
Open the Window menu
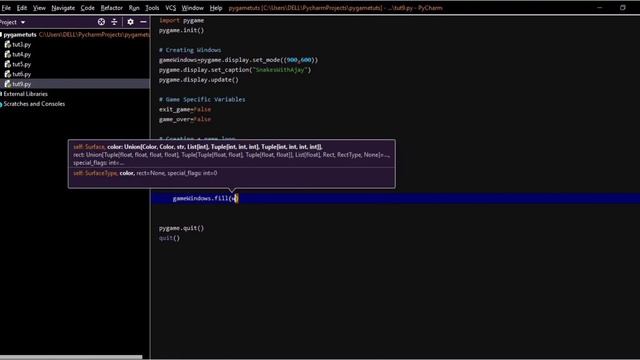coord(193,8)
